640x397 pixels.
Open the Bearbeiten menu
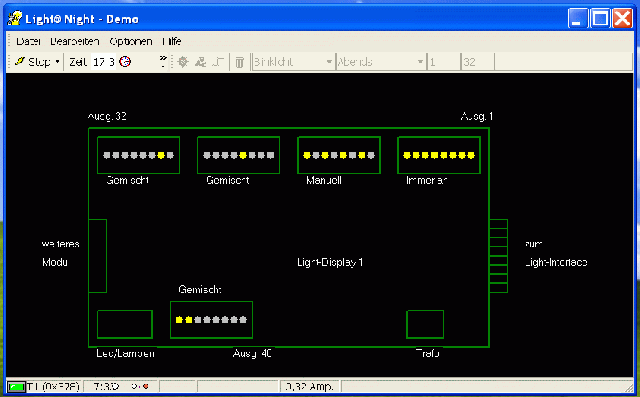coord(75,41)
